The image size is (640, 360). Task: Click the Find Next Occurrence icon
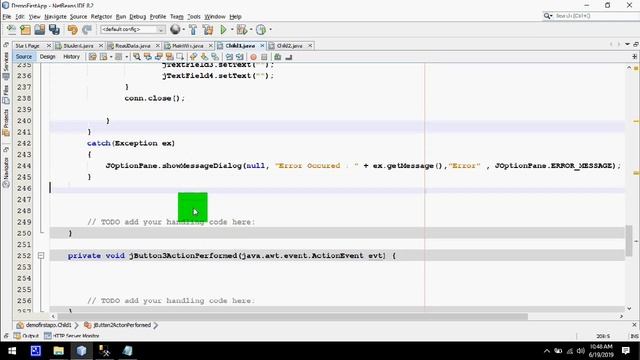pos(158,57)
